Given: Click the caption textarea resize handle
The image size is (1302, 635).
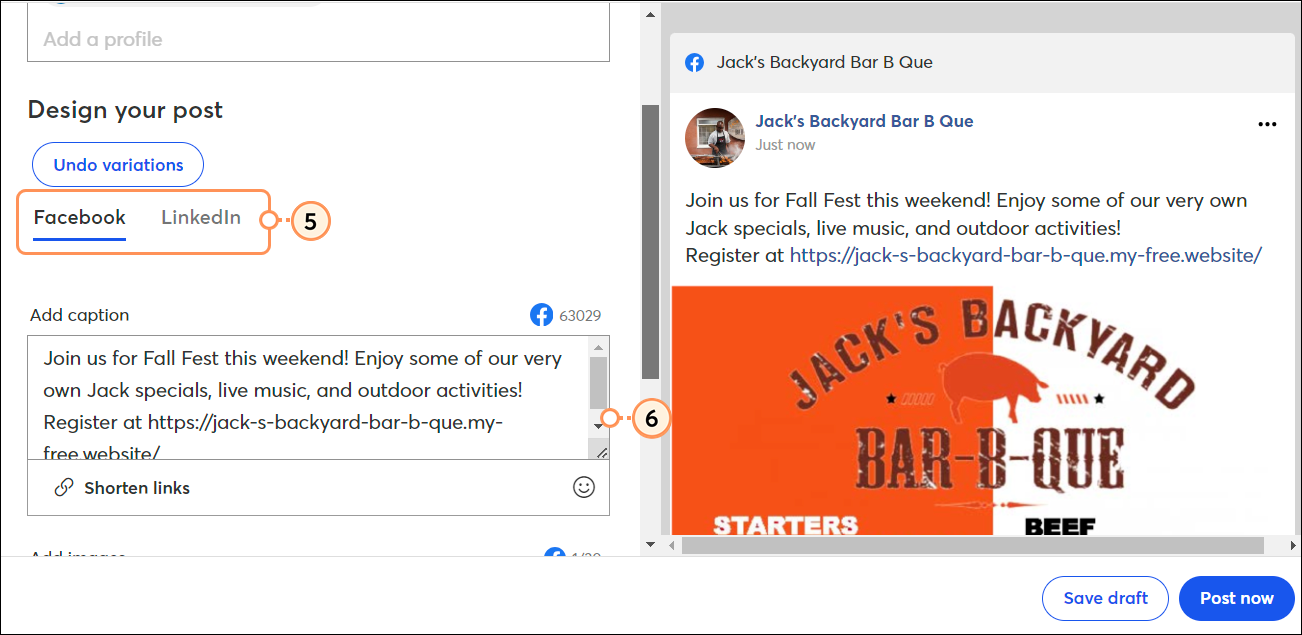Looking at the screenshot, I should click(x=601, y=452).
